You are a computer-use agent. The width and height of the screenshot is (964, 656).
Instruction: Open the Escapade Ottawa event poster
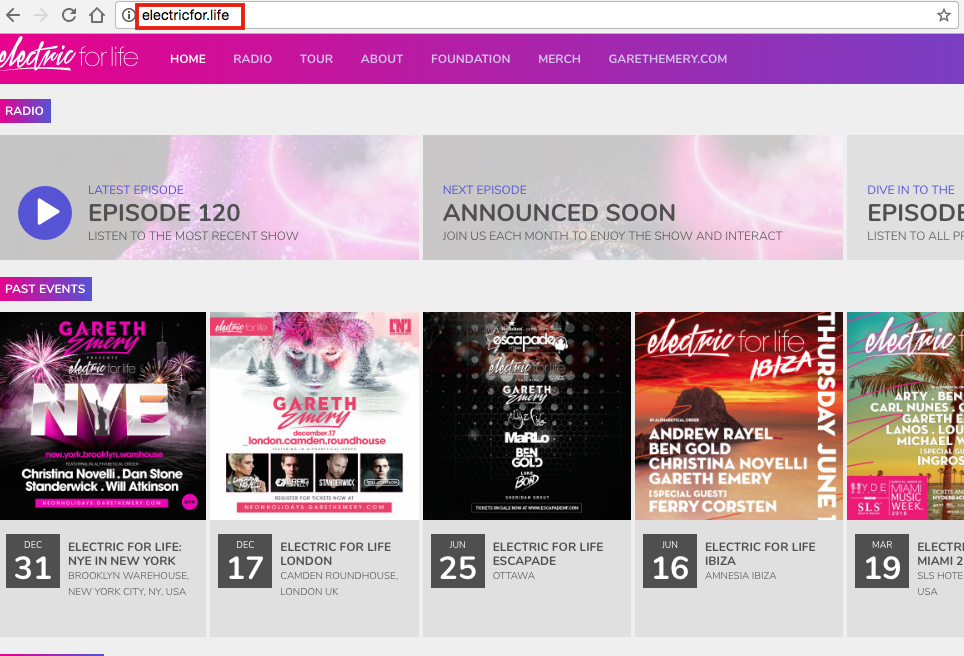pos(527,416)
